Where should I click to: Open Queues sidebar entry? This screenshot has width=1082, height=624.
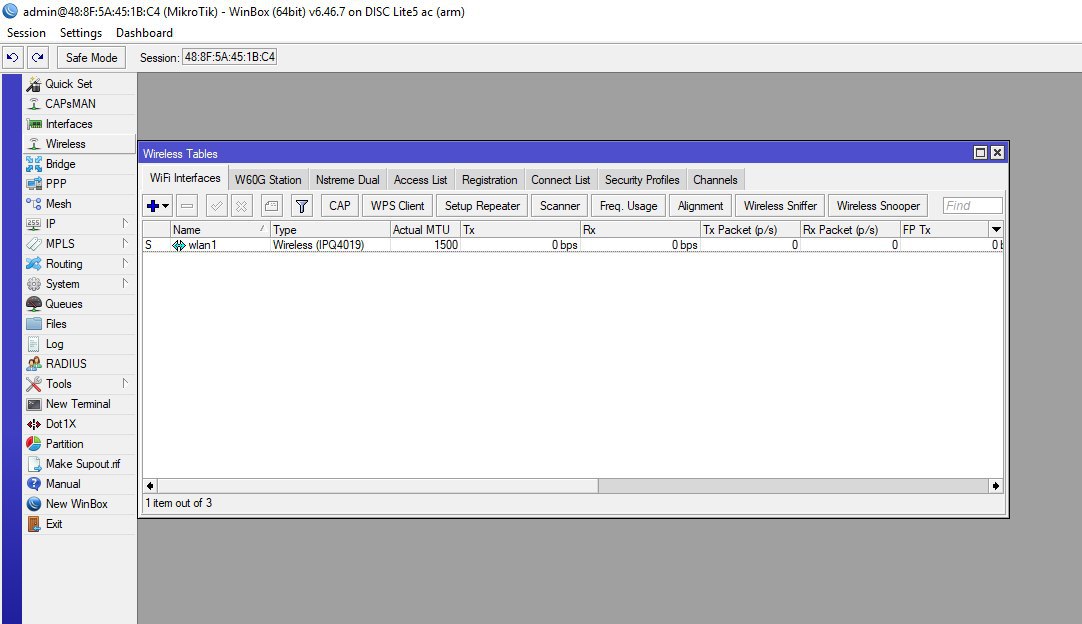click(x=79, y=304)
